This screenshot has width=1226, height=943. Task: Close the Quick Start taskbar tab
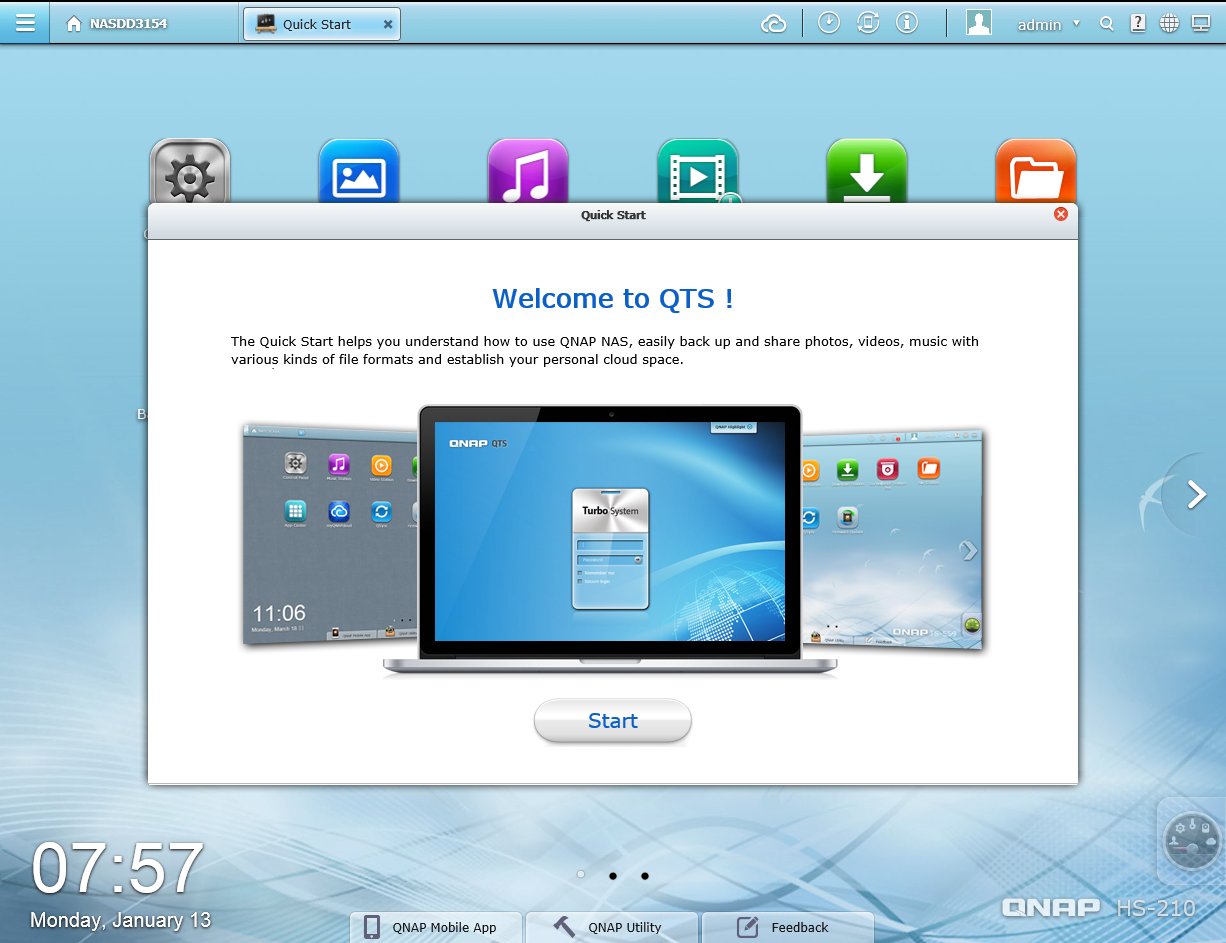point(388,24)
